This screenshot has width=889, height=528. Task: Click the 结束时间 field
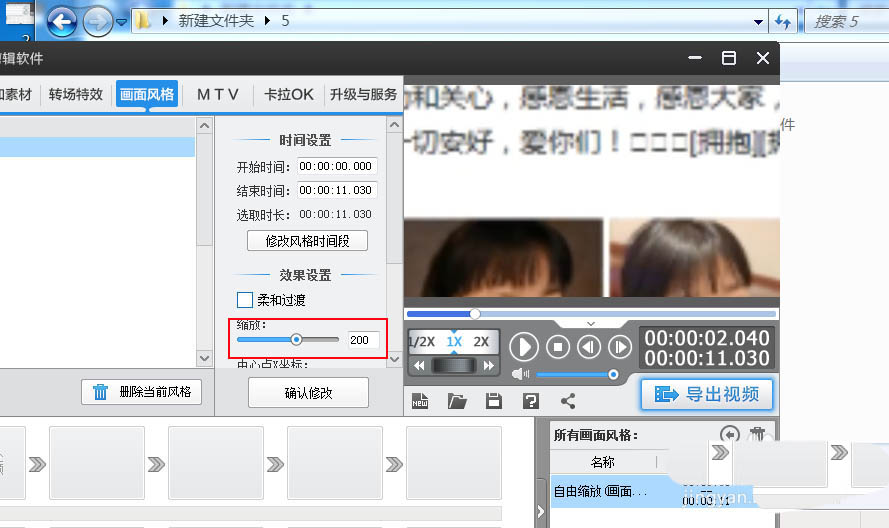337,190
